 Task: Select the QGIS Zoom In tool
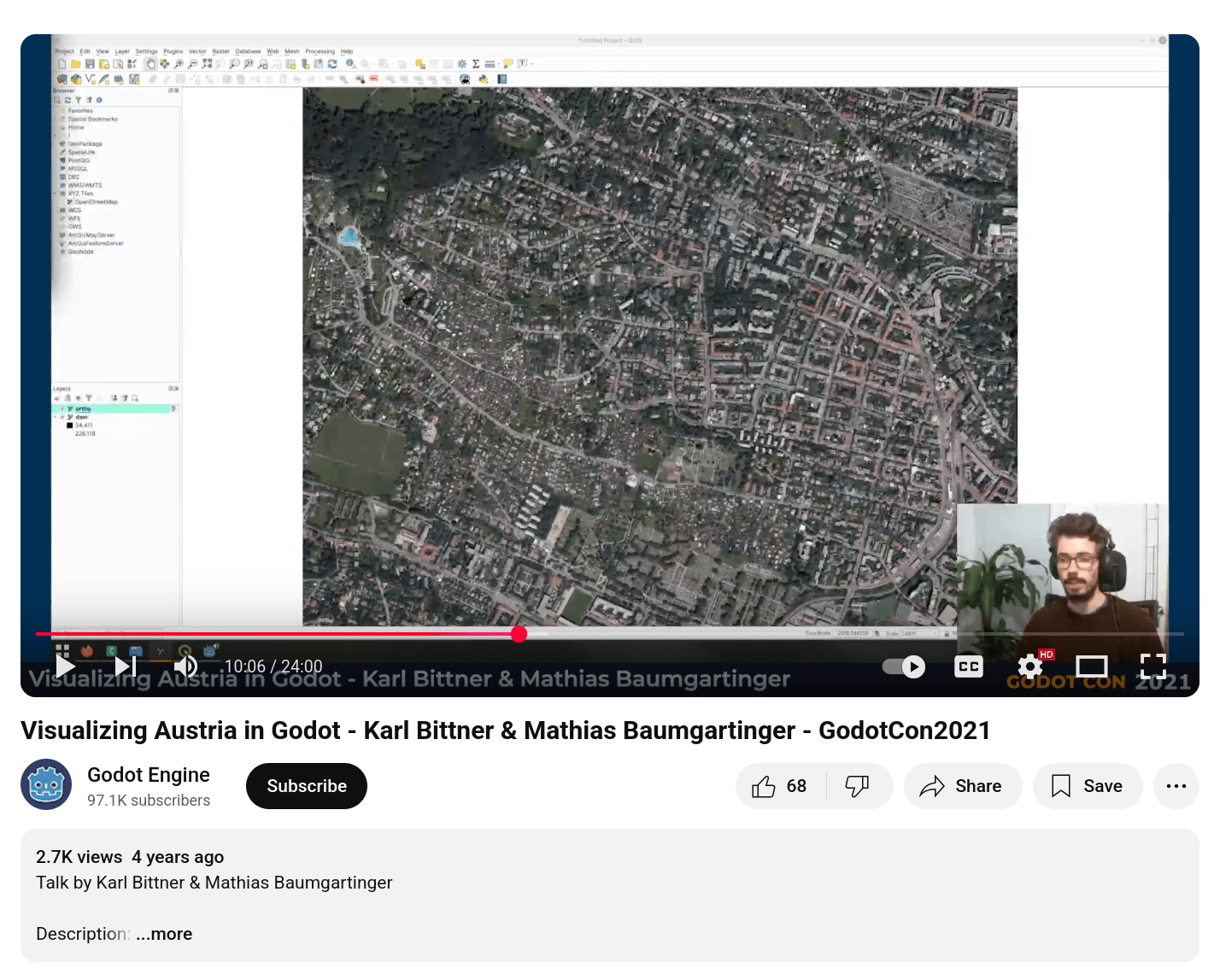(179, 64)
